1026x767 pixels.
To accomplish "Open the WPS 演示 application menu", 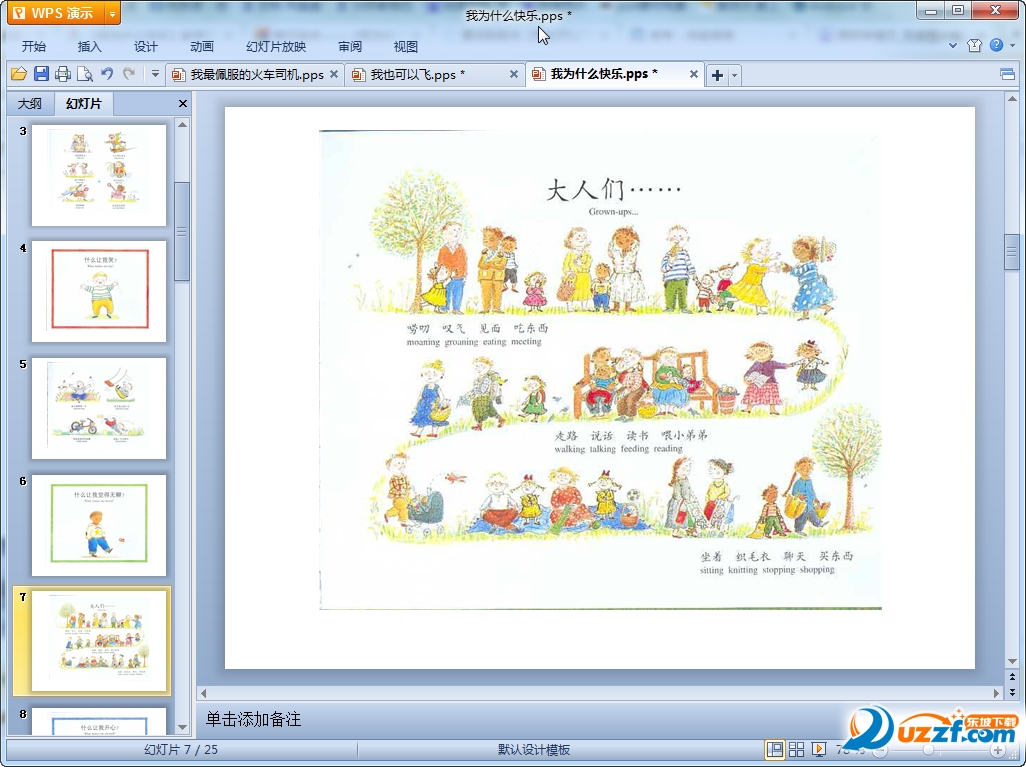I will point(57,13).
